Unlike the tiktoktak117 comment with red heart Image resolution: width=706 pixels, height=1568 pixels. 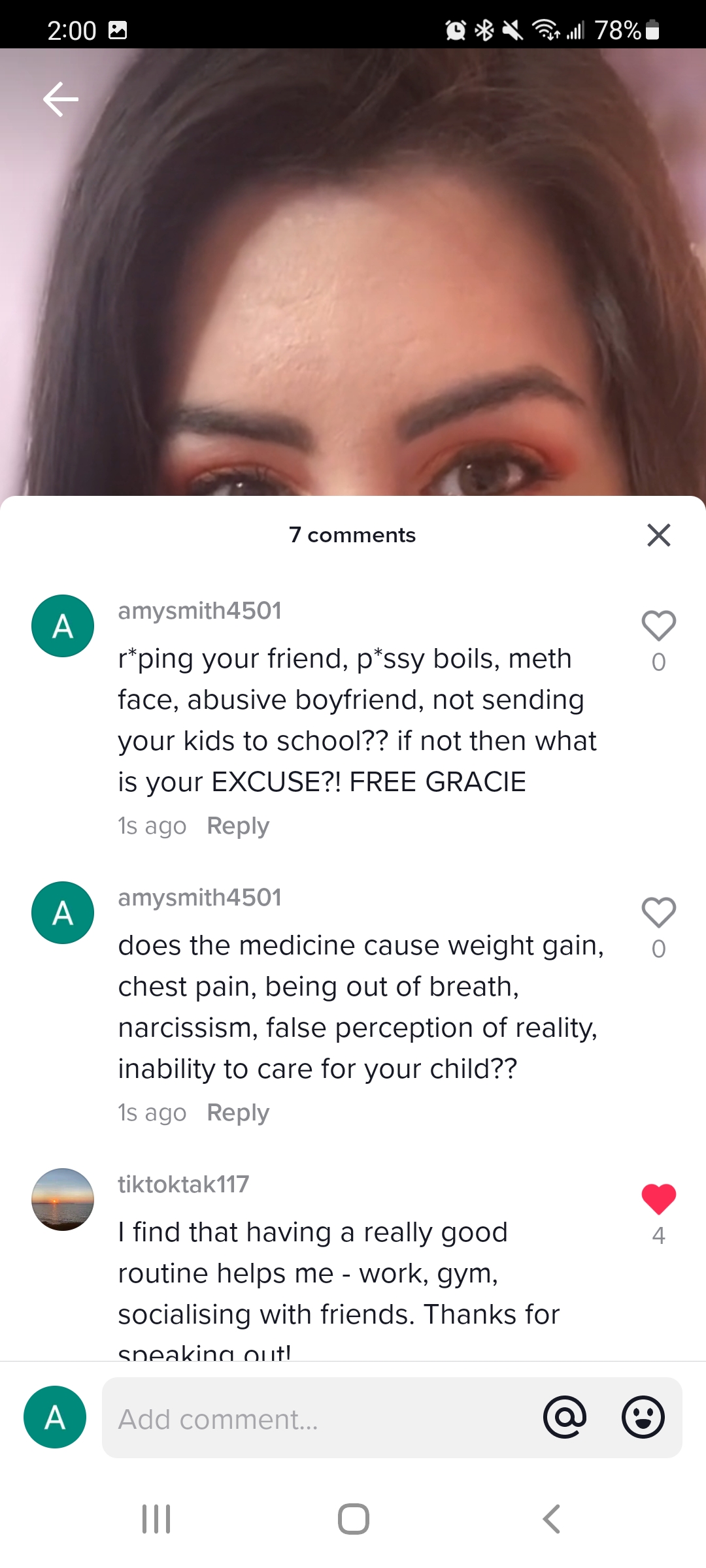click(x=658, y=1200)
